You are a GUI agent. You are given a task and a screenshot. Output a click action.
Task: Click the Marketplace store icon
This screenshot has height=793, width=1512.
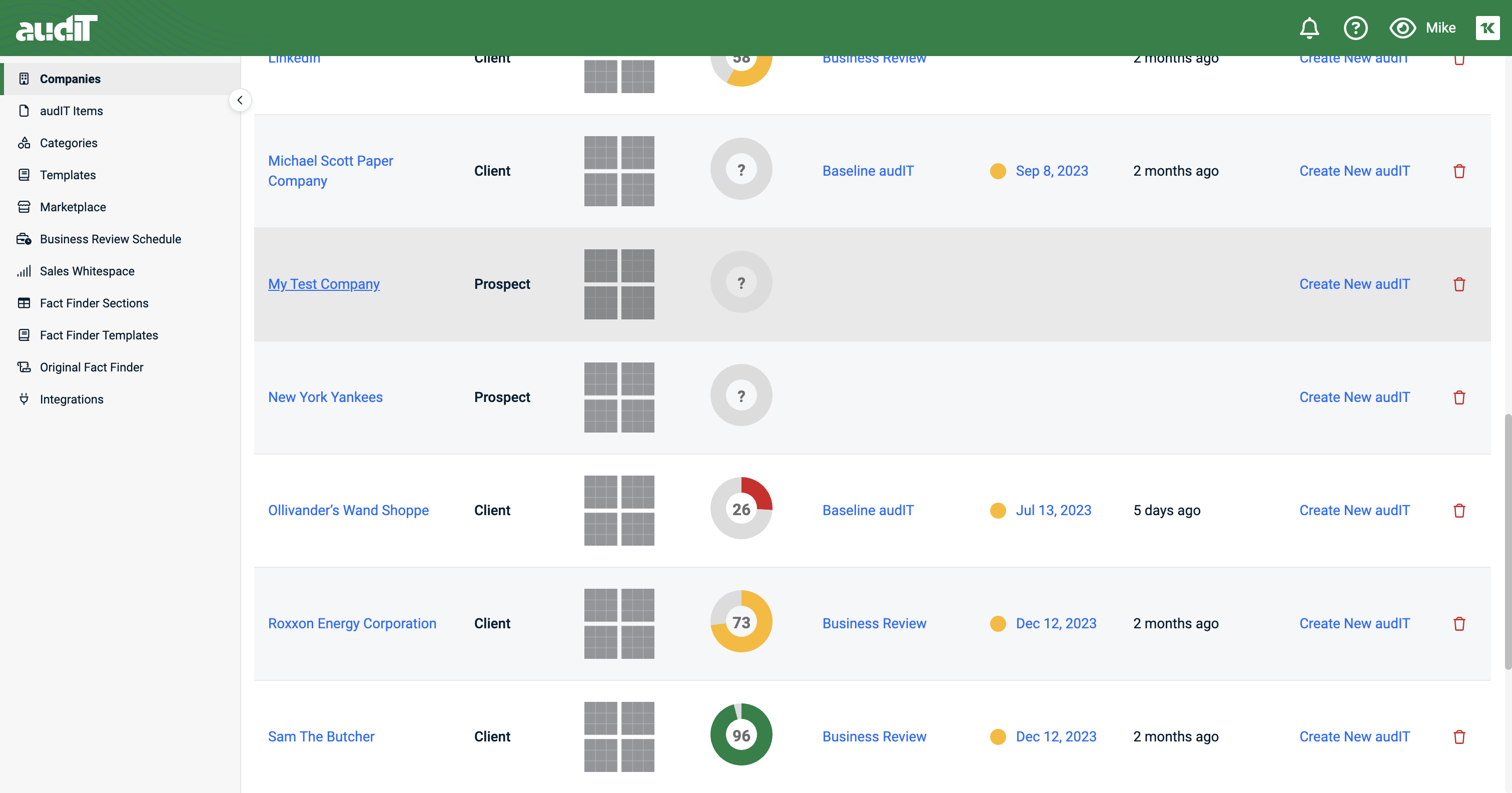pyautogui.click(x=24, y=207)
